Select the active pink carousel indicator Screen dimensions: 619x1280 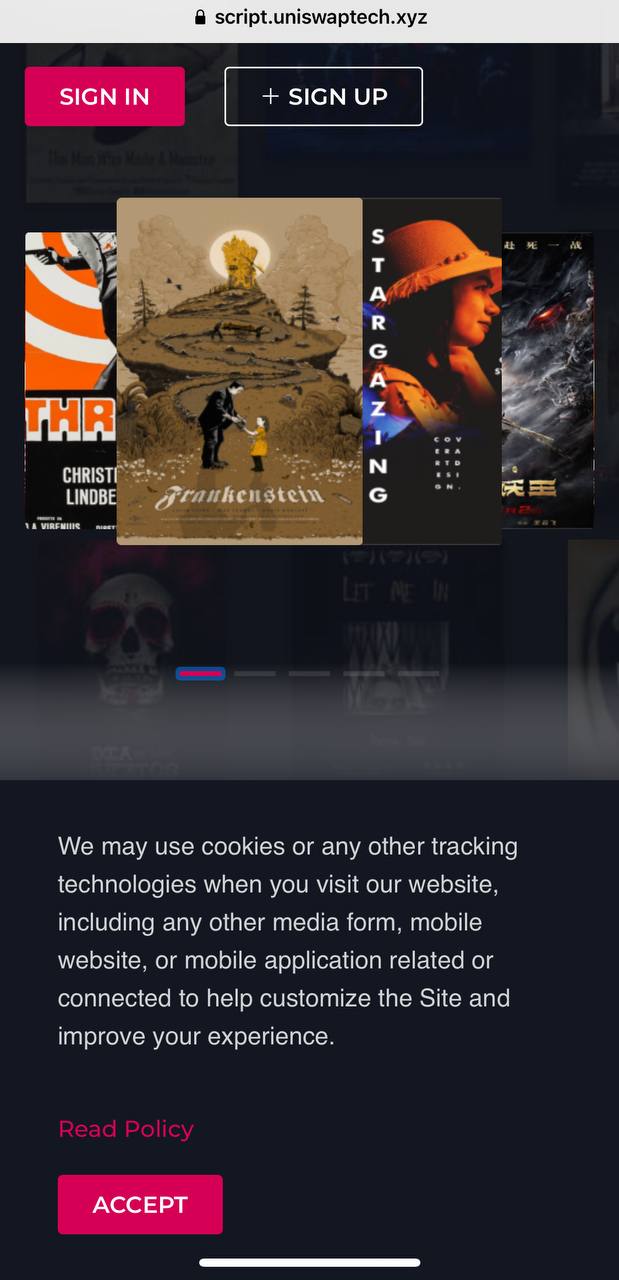pos(200,674)
